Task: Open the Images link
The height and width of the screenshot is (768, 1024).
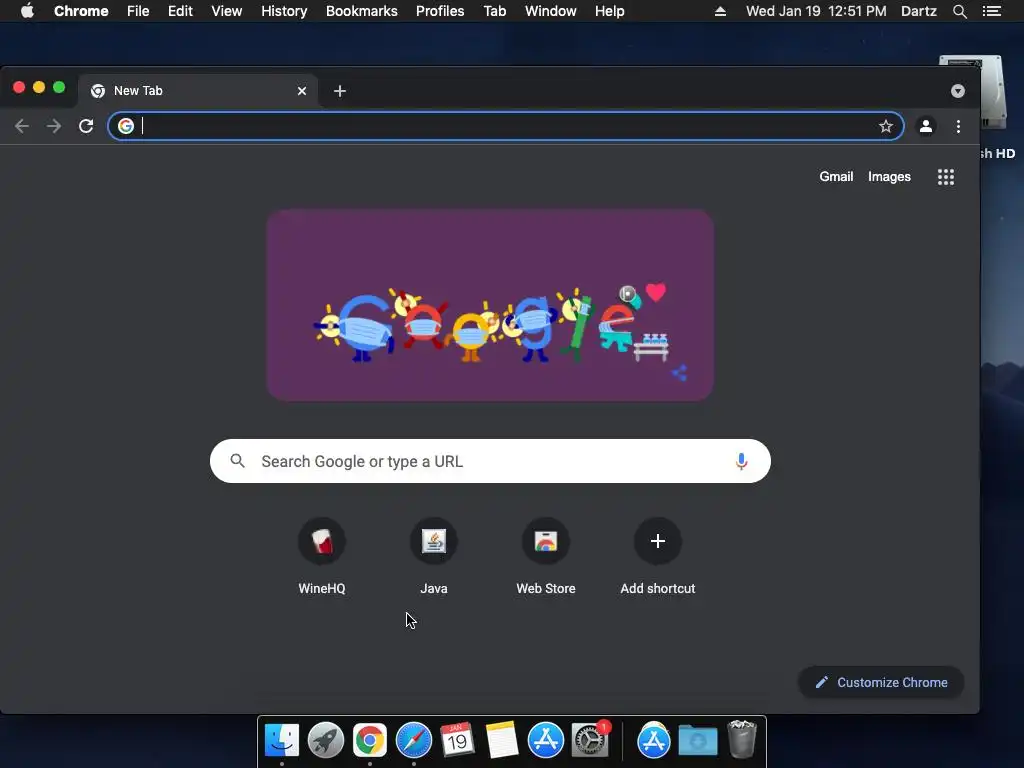Action: 889,176
